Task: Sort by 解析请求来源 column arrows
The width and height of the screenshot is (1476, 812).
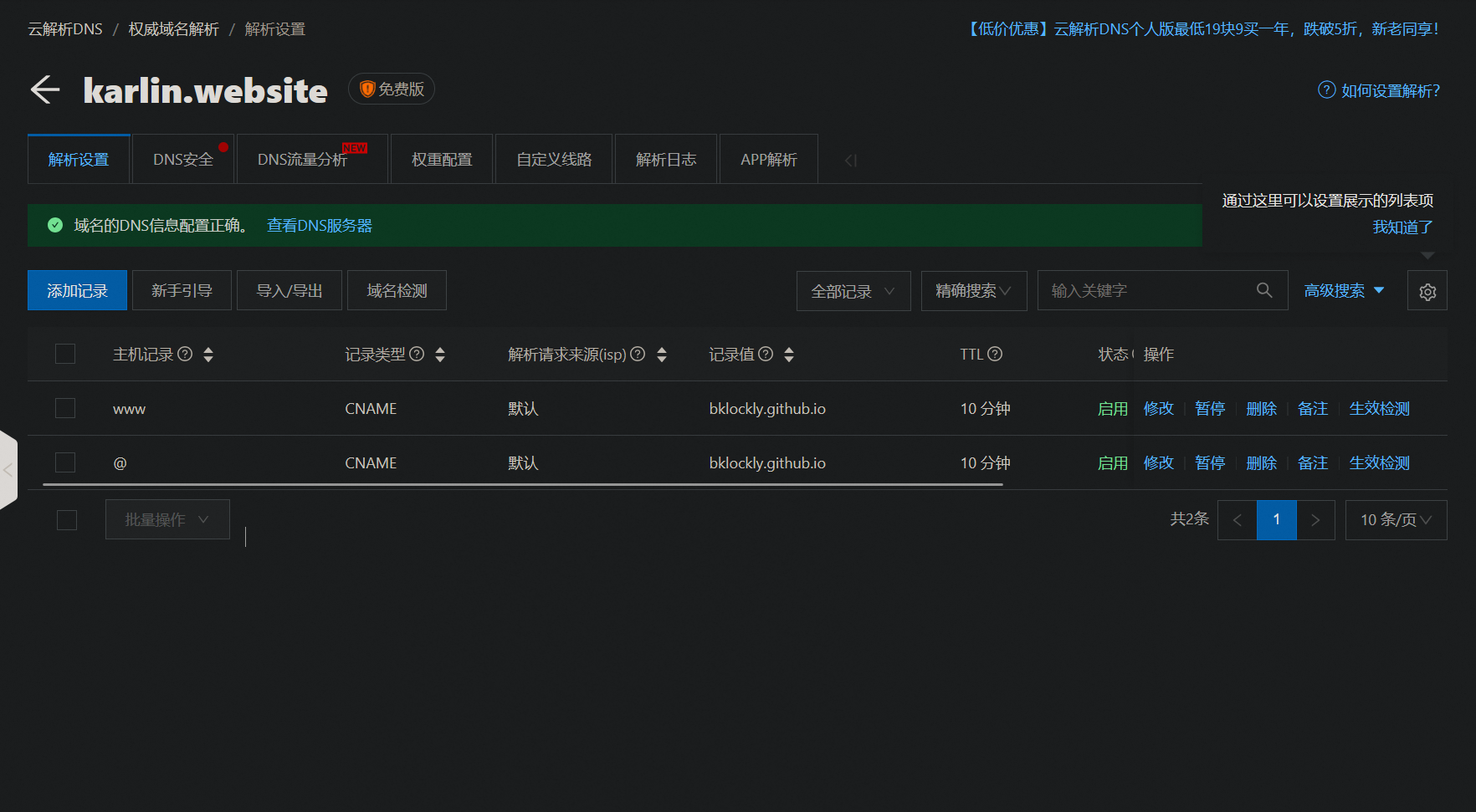Action: coord(662,355)
